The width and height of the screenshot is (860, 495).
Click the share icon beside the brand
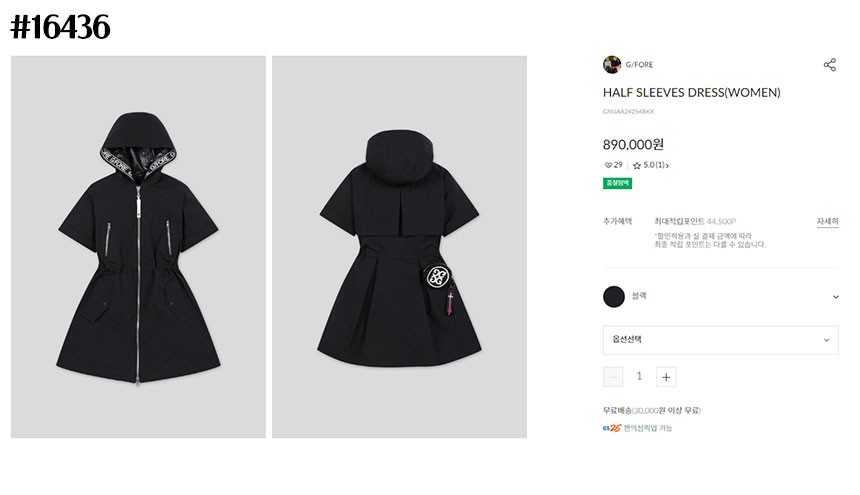[829, 65]
